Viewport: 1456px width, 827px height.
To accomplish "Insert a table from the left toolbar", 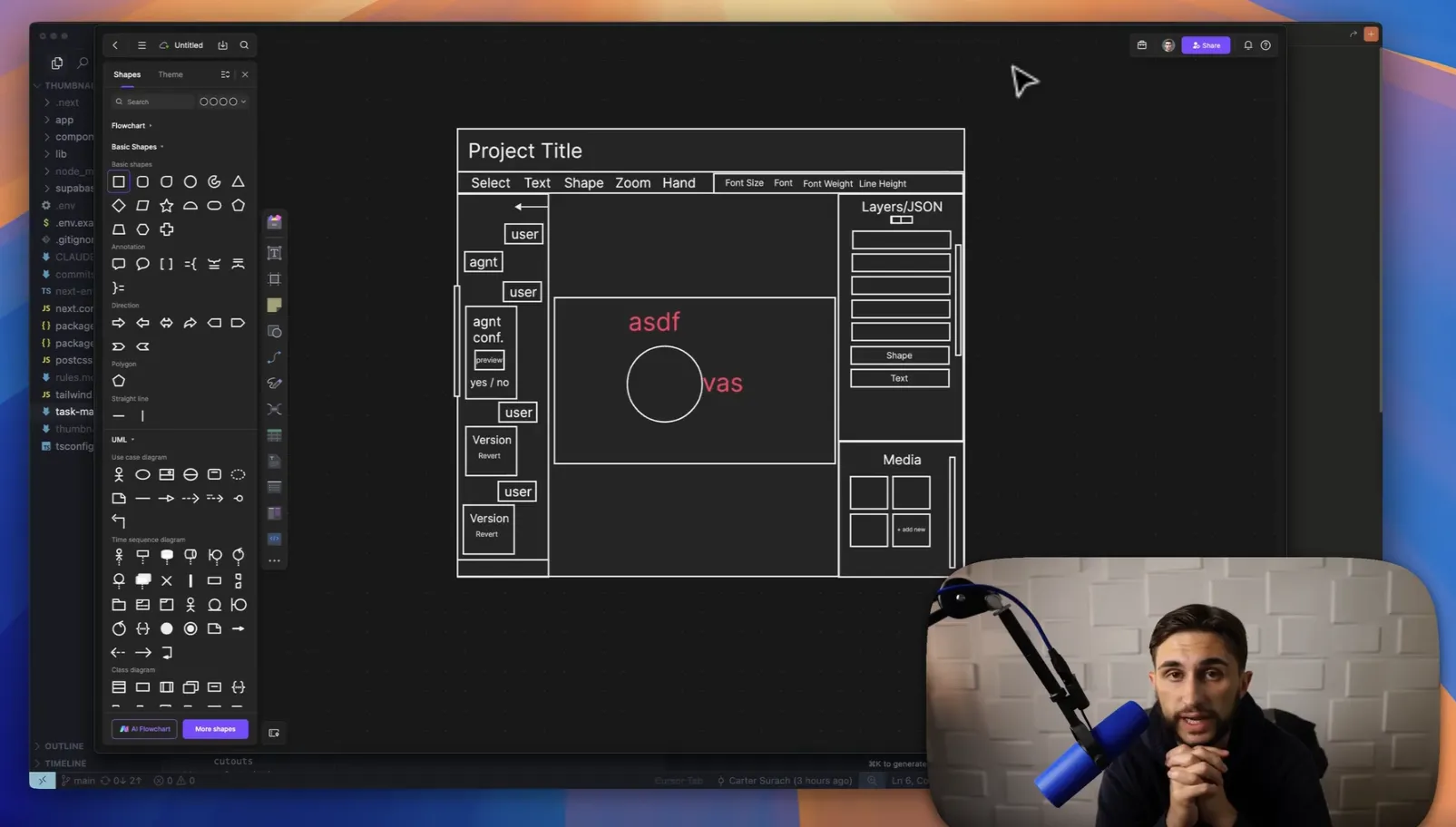I will 275,434.
